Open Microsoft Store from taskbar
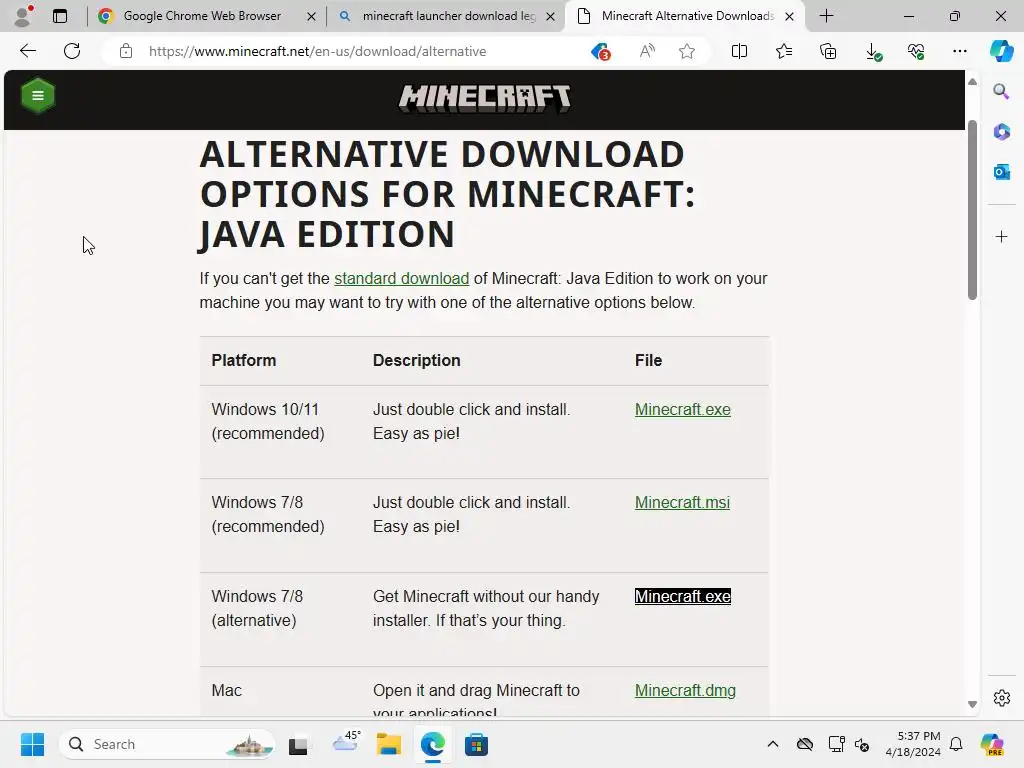This screenshot has width=1024, height=768. click(476, 744)
